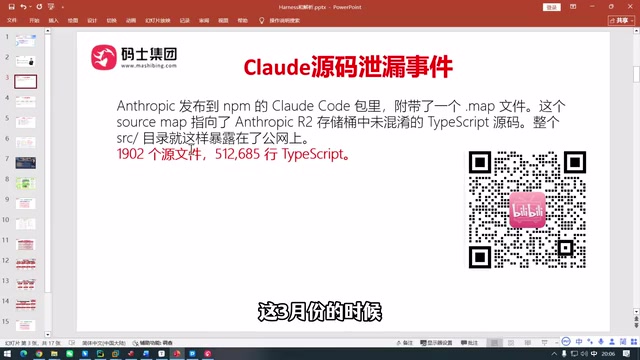Viewport: 640px width, 360px height.
Task: Switch to the 绘图 (Draw) ribbon tab
Action: [x=73, y=20]
